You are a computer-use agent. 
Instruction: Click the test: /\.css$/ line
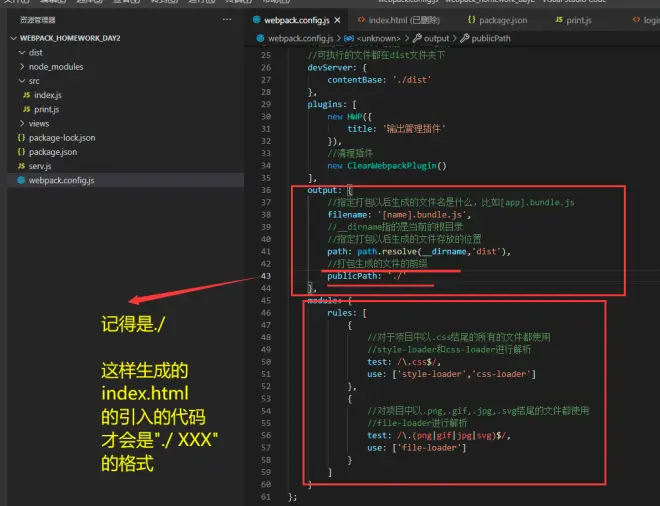click(x=404, y=362)
